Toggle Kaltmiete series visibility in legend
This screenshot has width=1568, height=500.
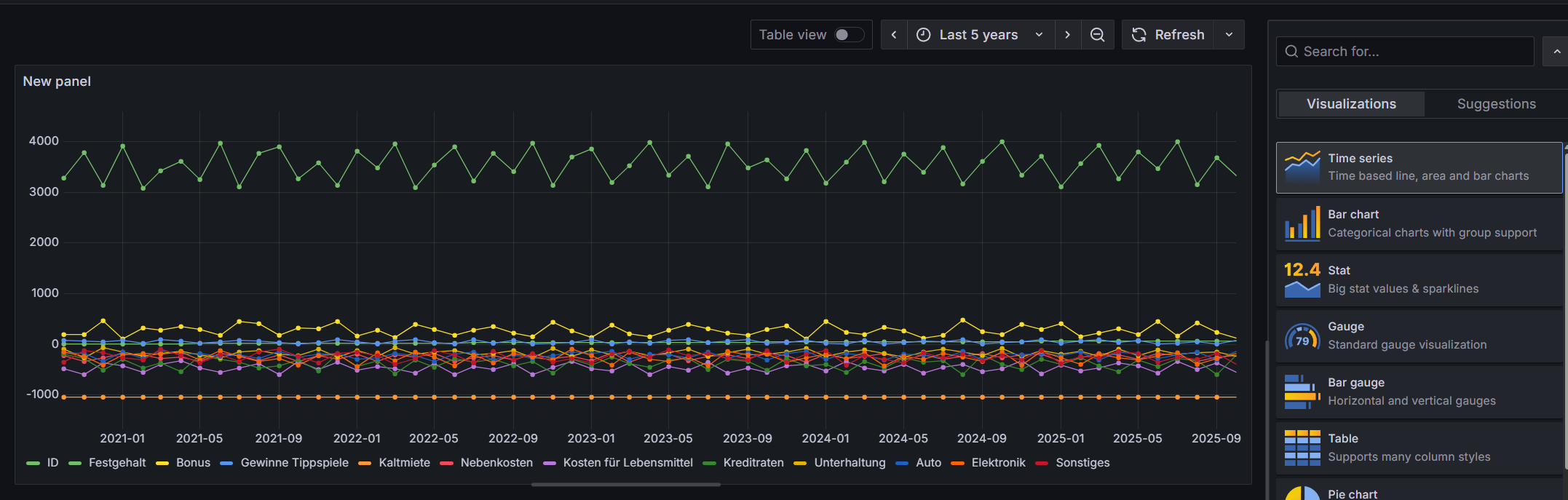[404, 463]
